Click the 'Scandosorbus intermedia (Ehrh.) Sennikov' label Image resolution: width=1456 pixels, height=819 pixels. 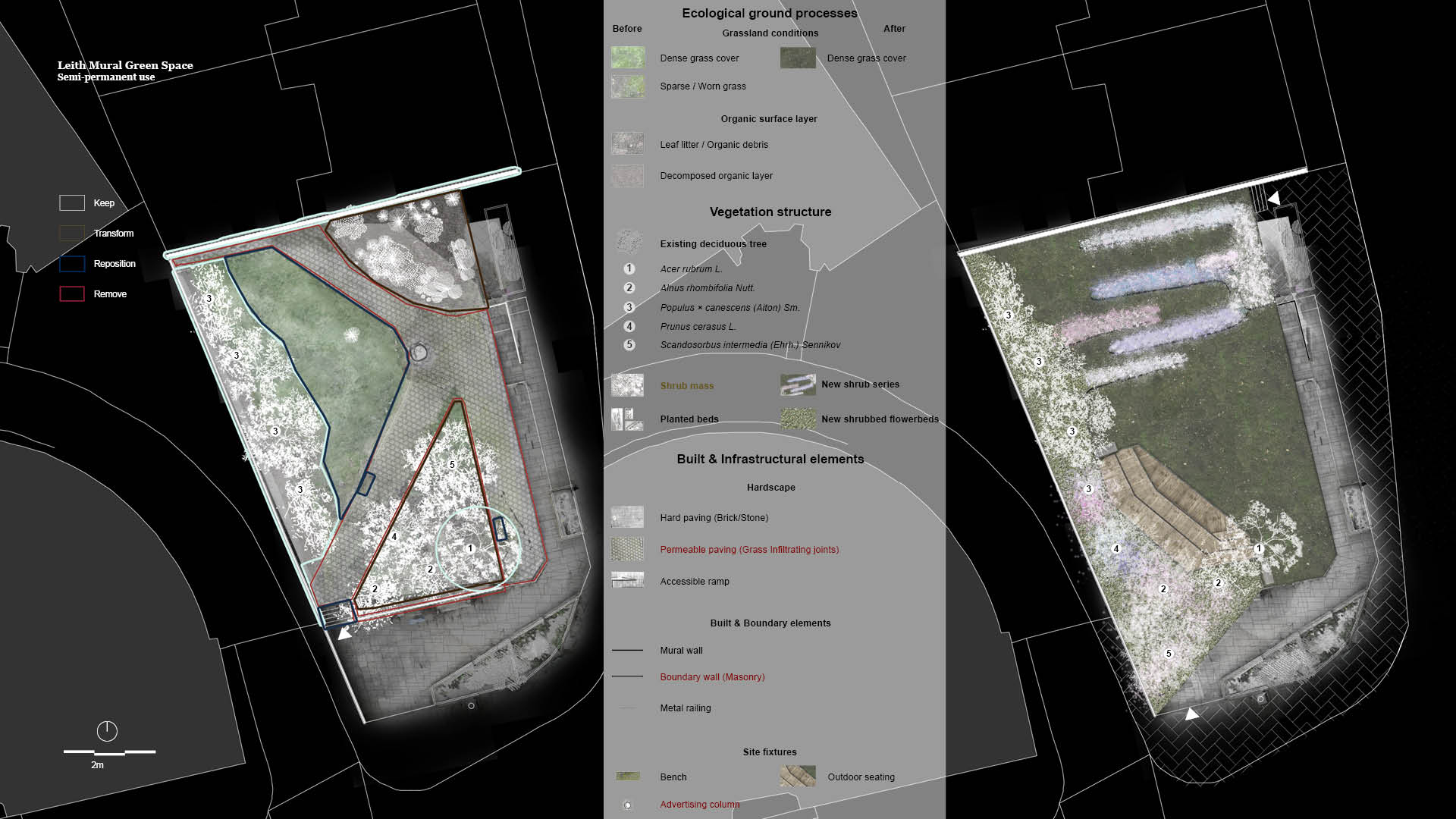tap(750, 345)
